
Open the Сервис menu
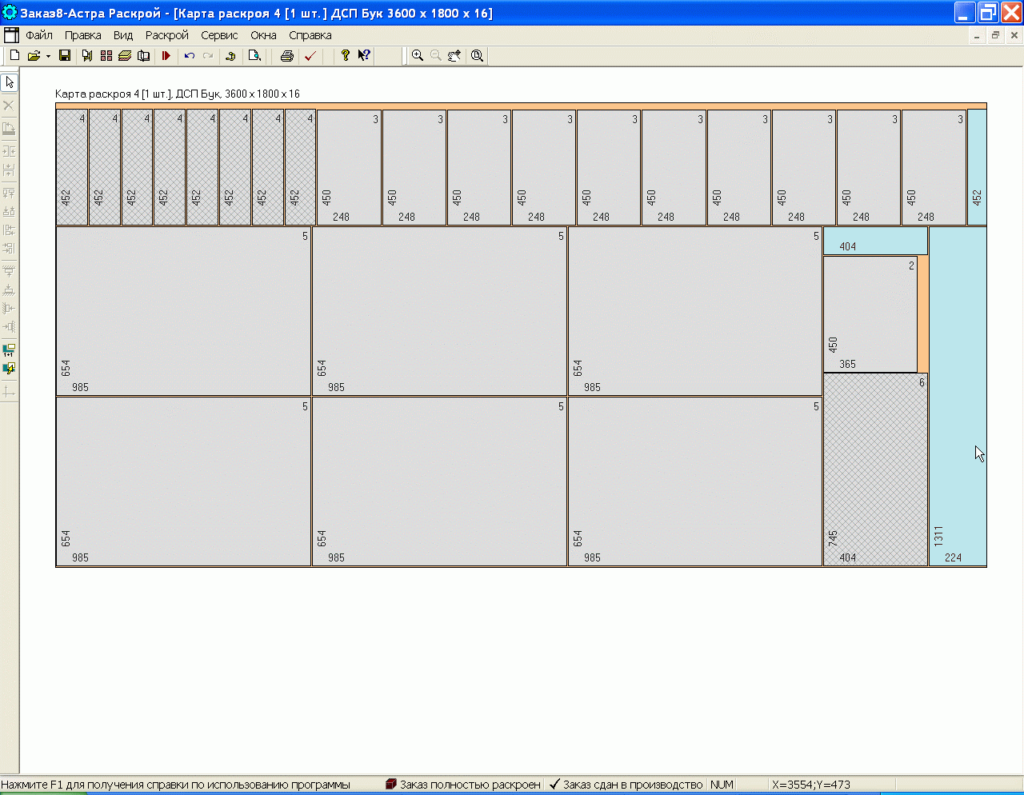(x=219, y=35)
